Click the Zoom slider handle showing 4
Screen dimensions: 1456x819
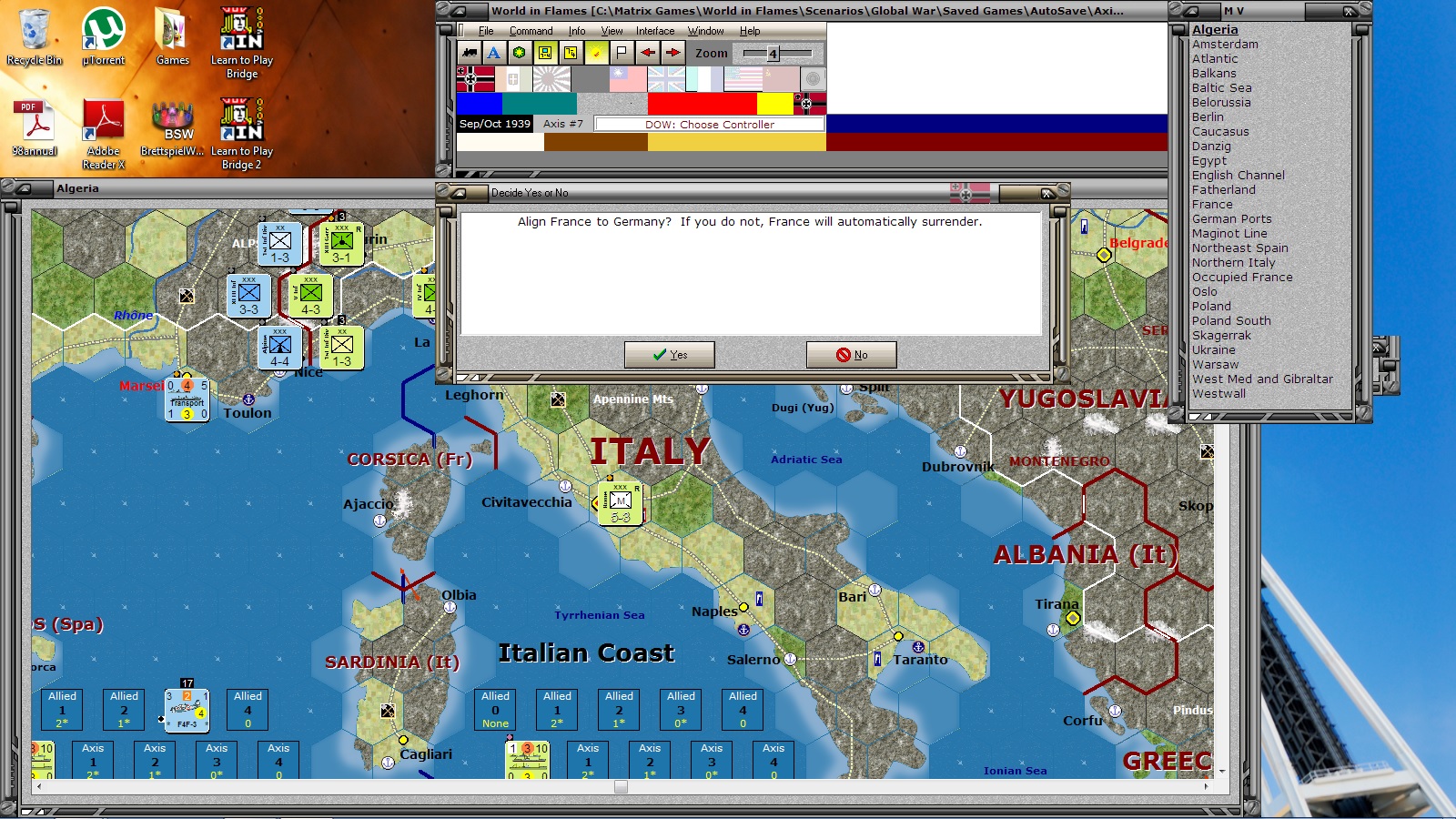[773, 54]
